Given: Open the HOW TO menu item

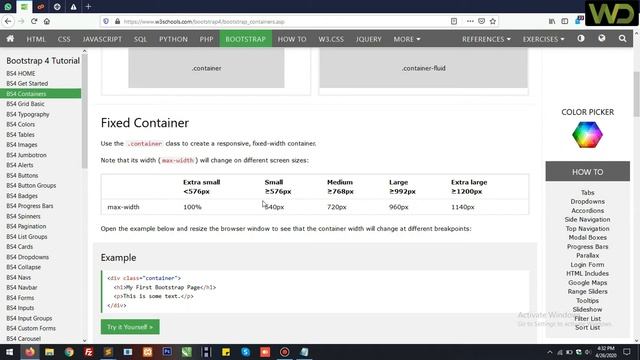Looking at the screenshot, I should tap(292, 39).
